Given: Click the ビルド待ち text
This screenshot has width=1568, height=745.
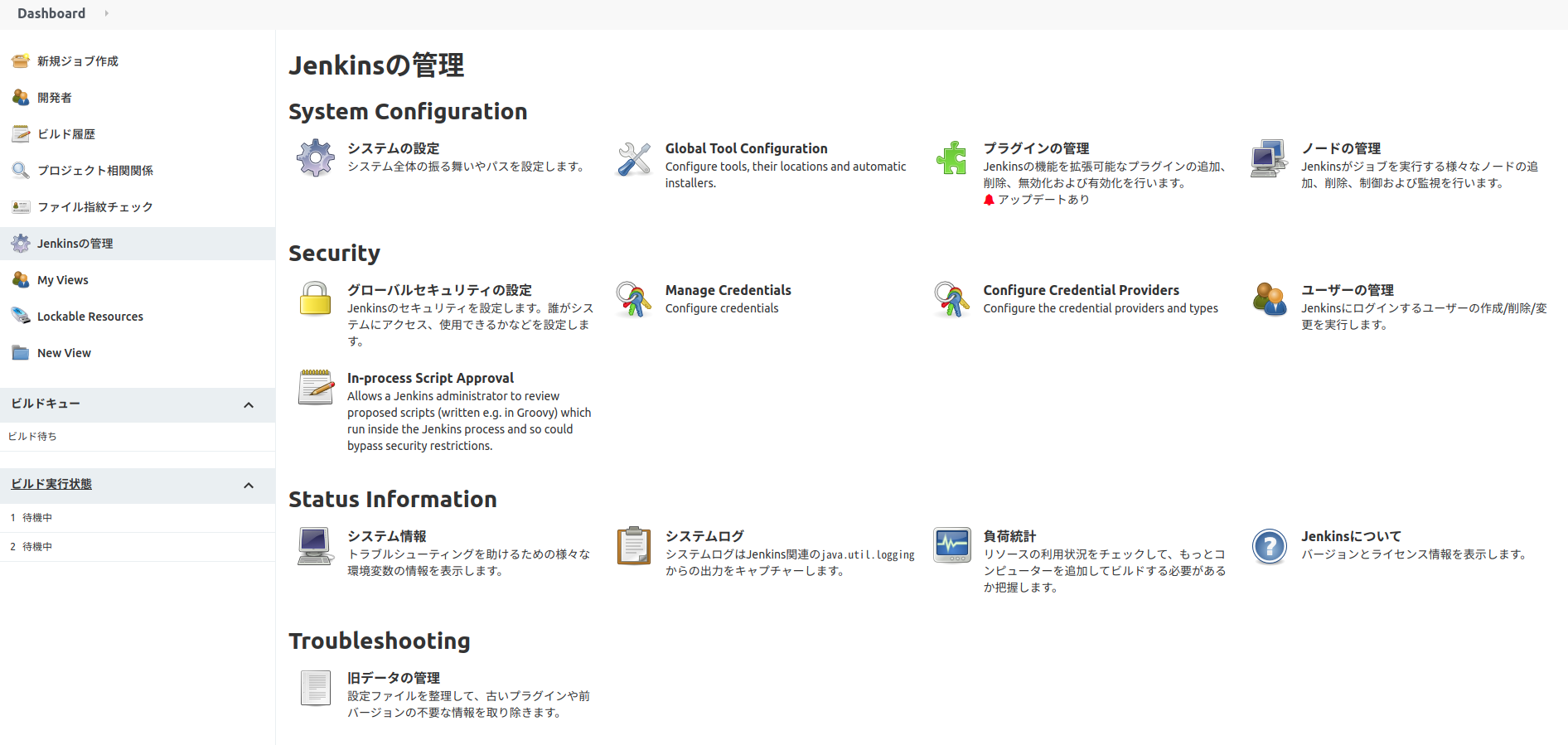Looking at the screenshot, I should click(x=32, y=437).
